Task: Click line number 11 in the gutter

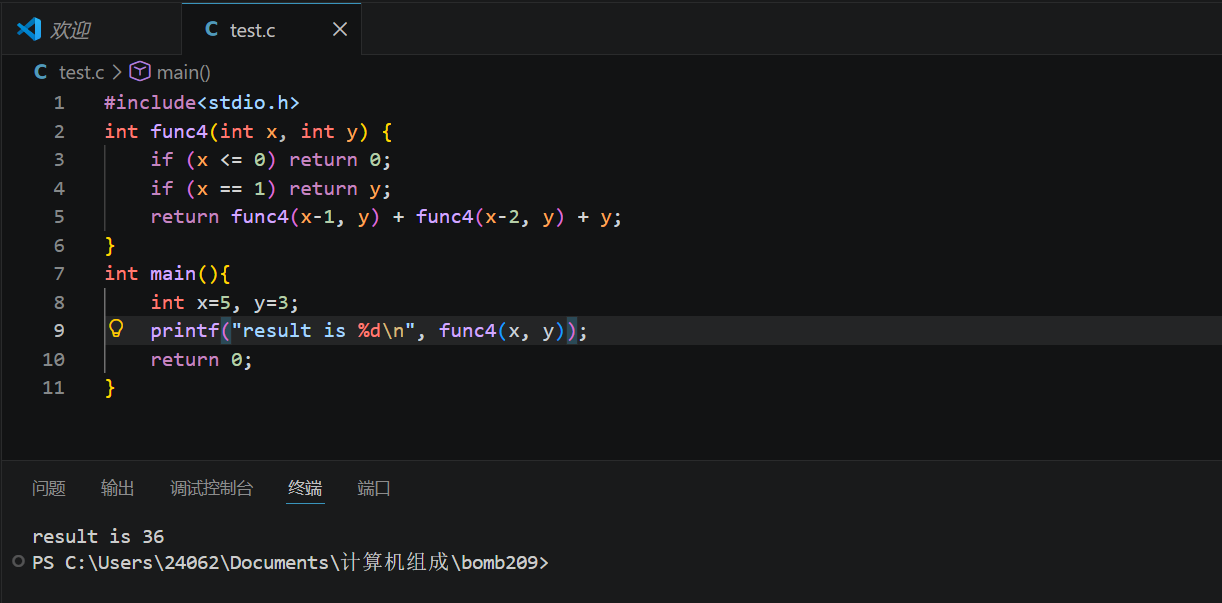Action: 54,387
